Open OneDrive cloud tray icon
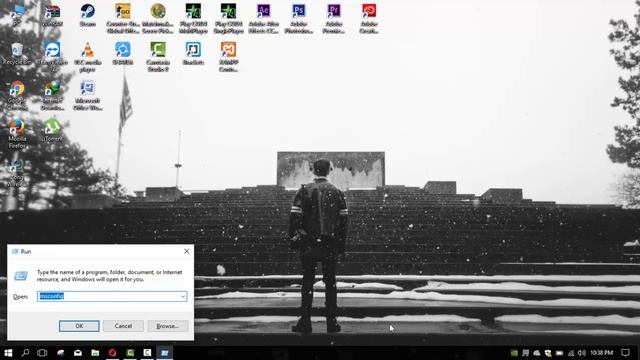 pos(537,353)
